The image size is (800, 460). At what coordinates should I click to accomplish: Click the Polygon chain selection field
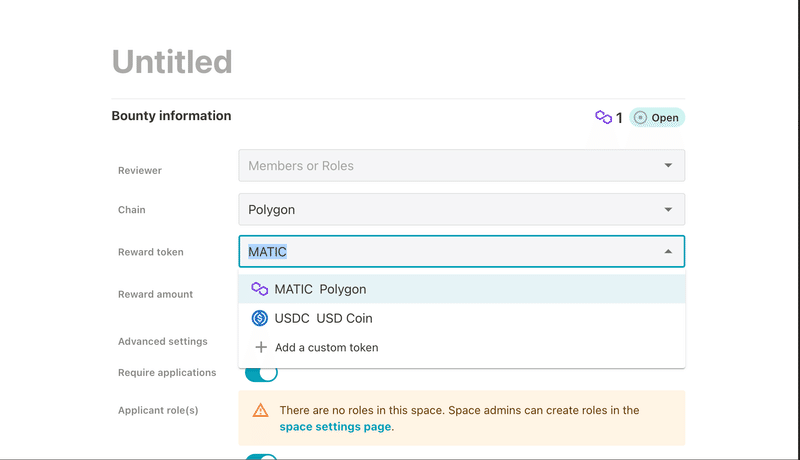(462, 210)
